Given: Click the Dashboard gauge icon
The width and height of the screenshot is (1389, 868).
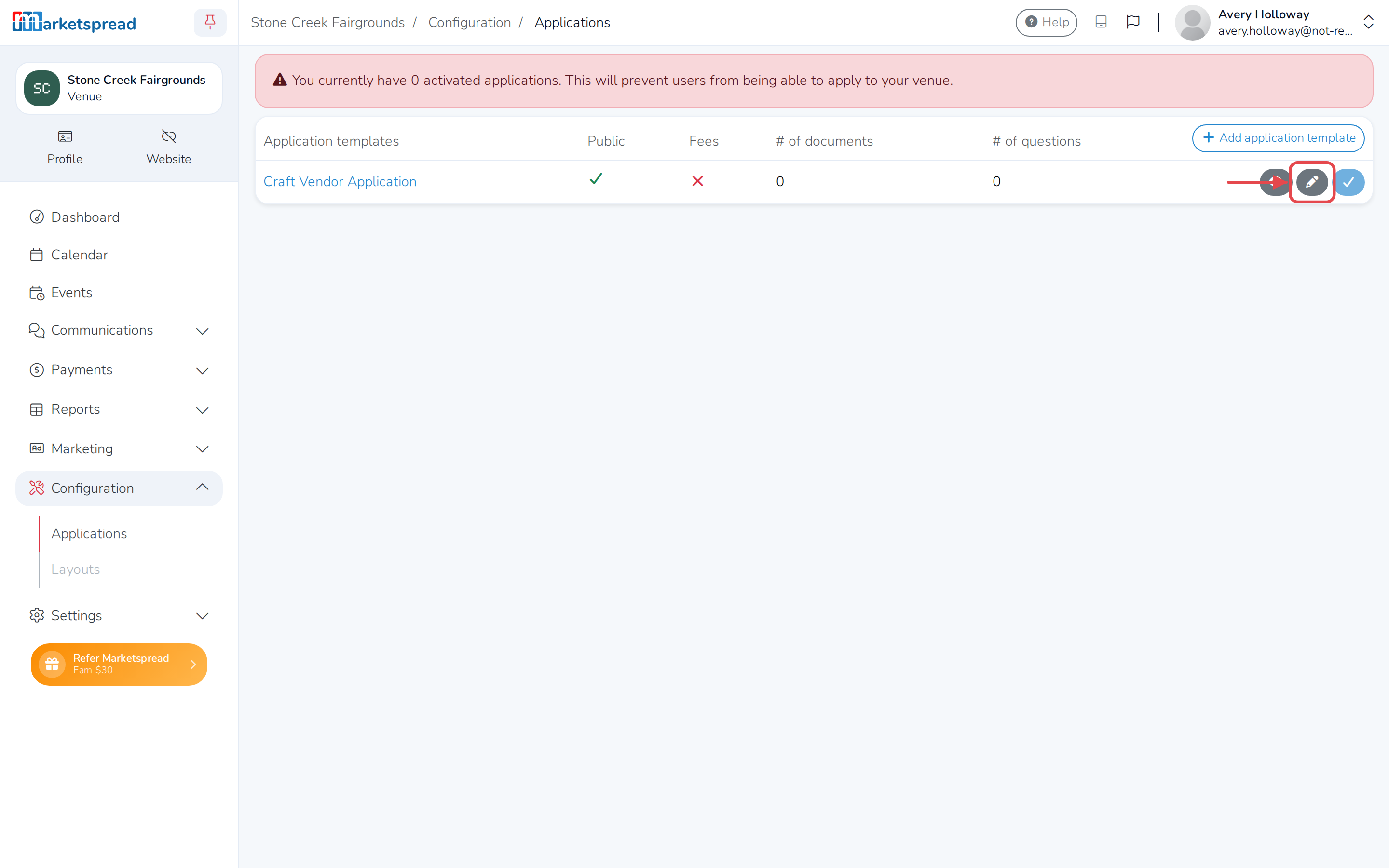Looking at the screenshot, I should 37,217.
